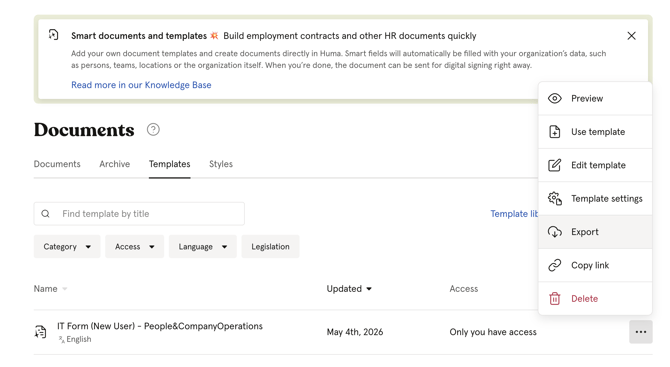
Task: Click the English language label
Action: (79, 339)
